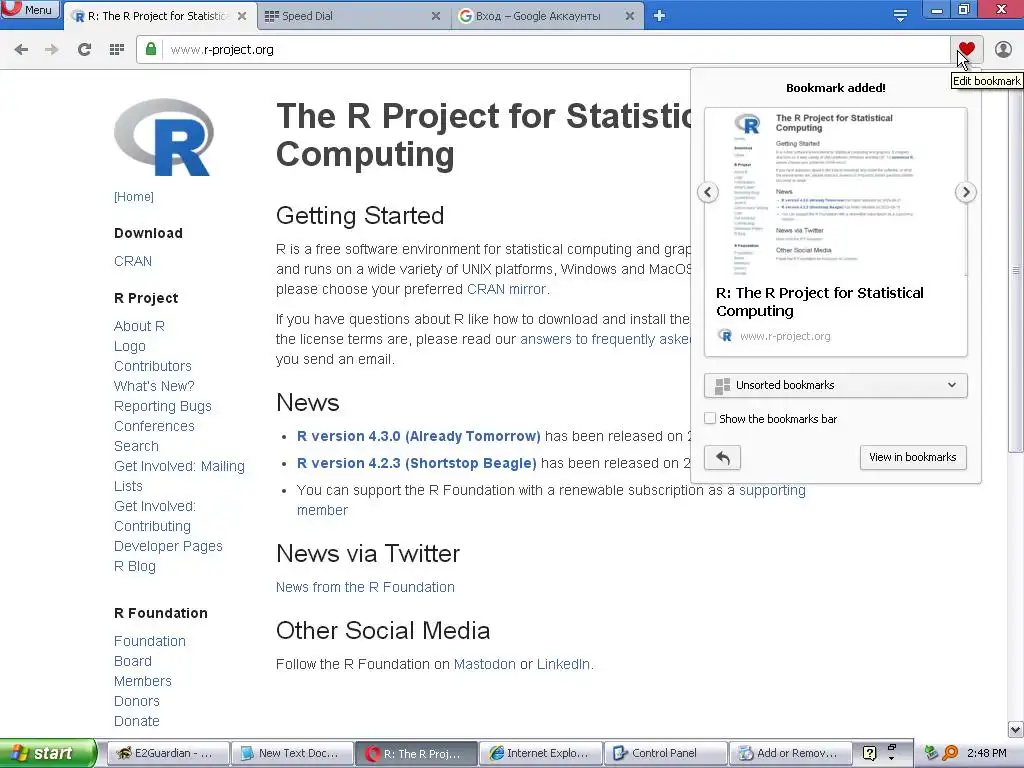Switch to the Вход – Google Аккаунты tab
This screenshot has width=1024, height=768.
tap(547, 16)
